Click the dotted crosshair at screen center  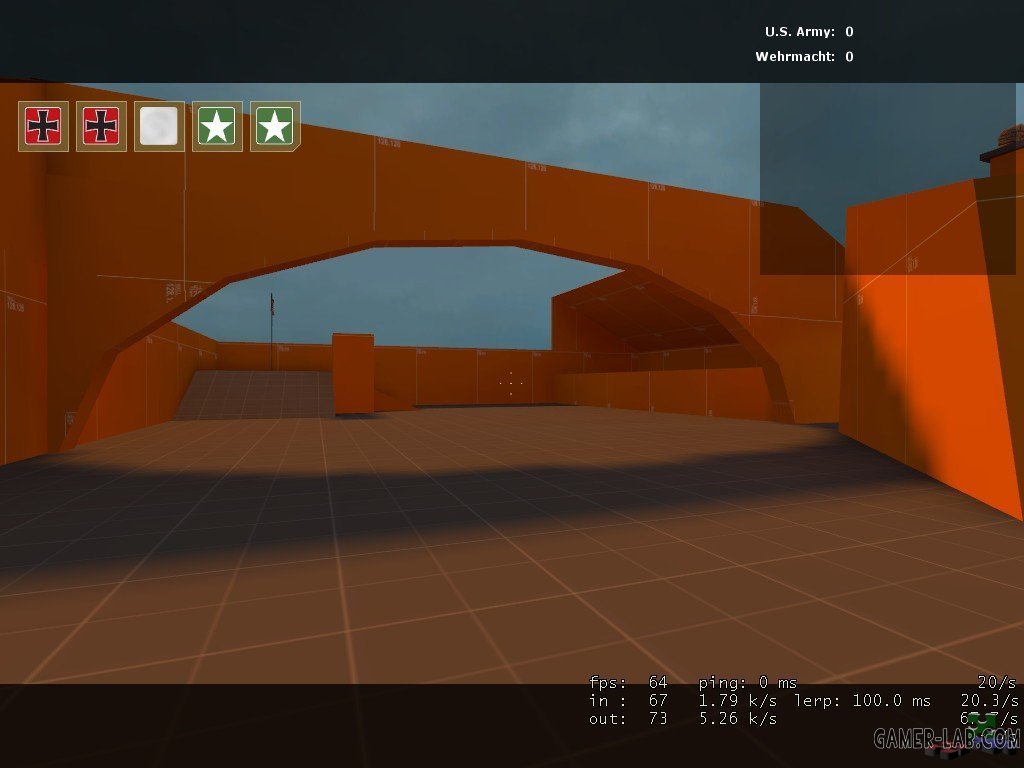(x=511, y=383)
